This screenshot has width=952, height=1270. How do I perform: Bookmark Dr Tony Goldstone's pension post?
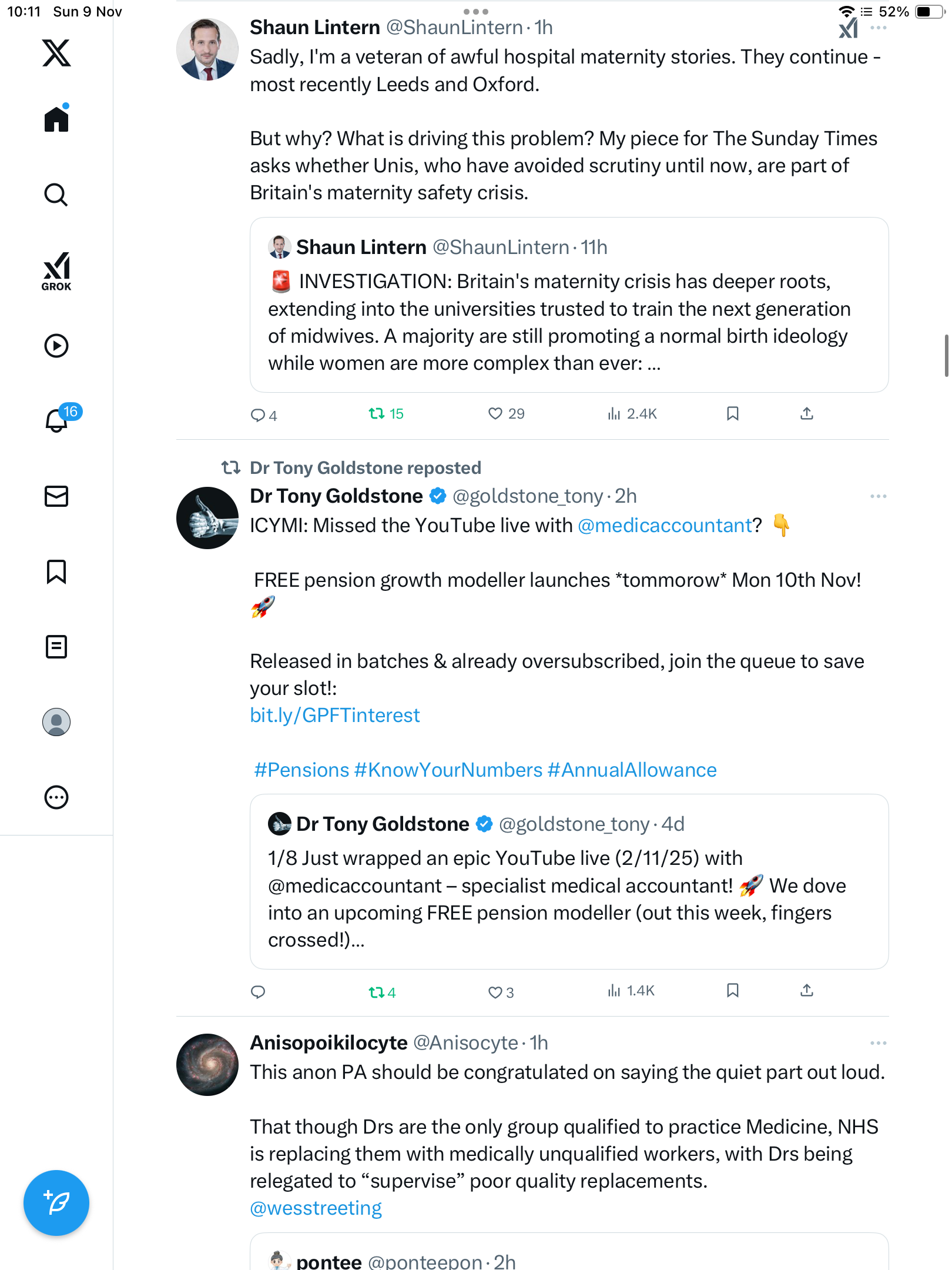(732, 991)
